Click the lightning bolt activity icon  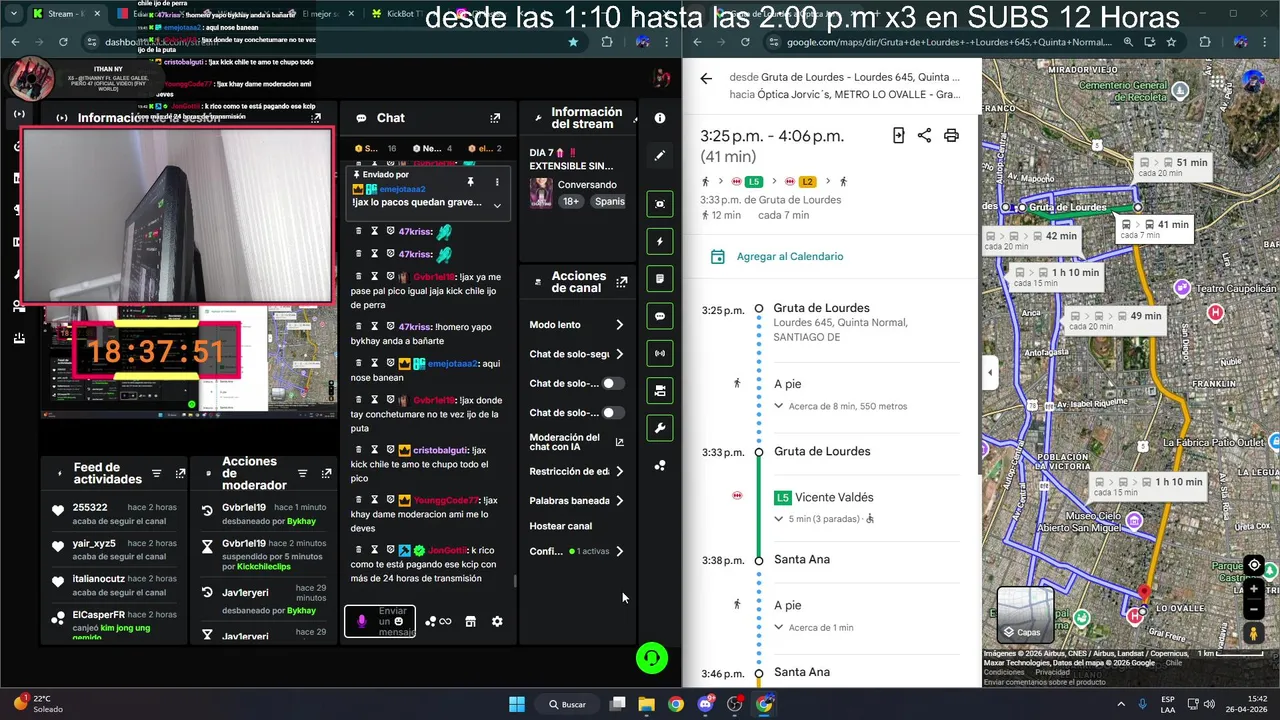(660, 241)
